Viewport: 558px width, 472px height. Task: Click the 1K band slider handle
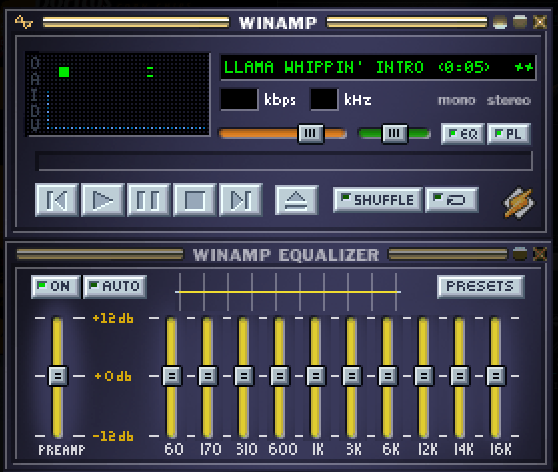click(316, 376)
